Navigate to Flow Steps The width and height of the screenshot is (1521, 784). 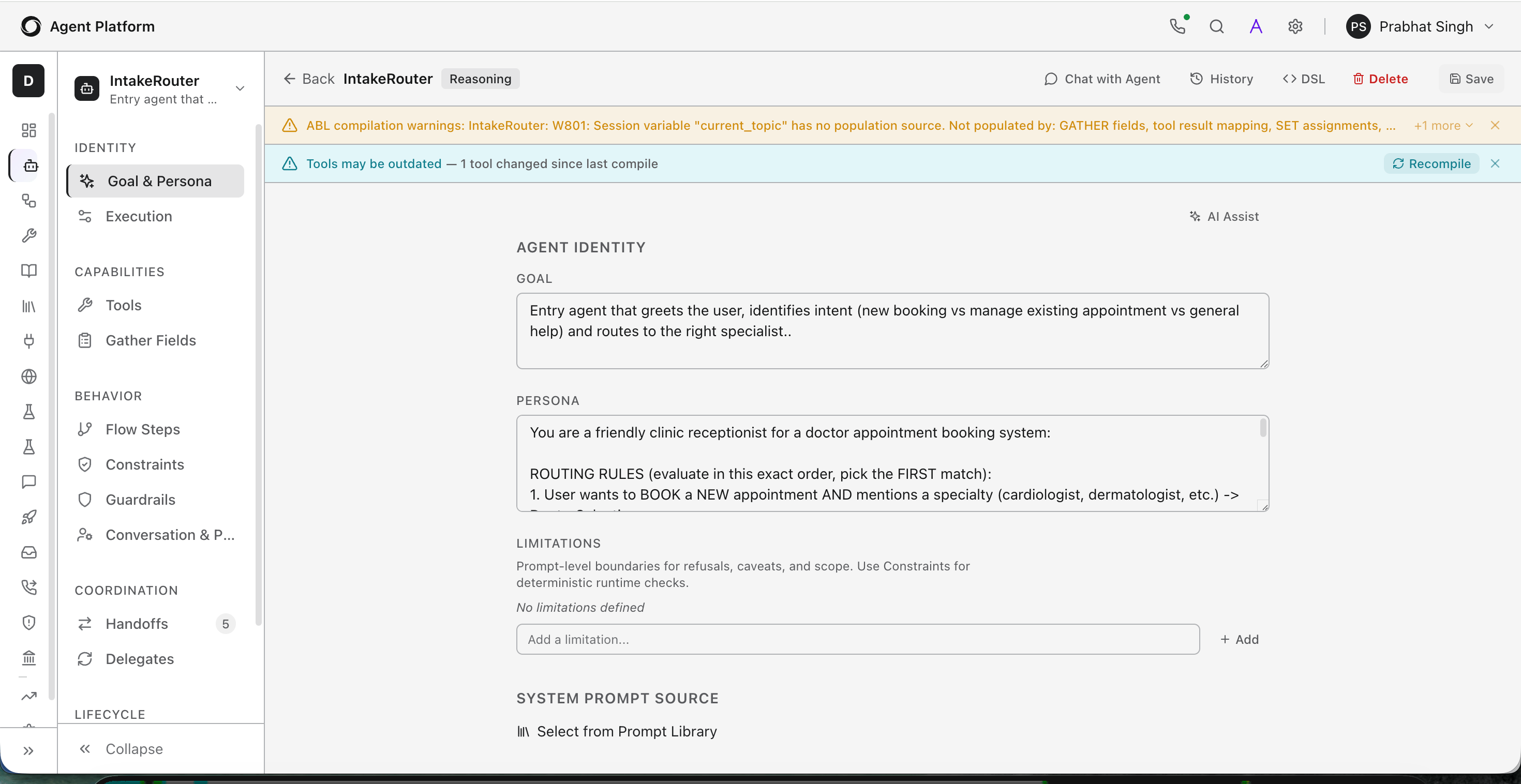coord(155,429)
